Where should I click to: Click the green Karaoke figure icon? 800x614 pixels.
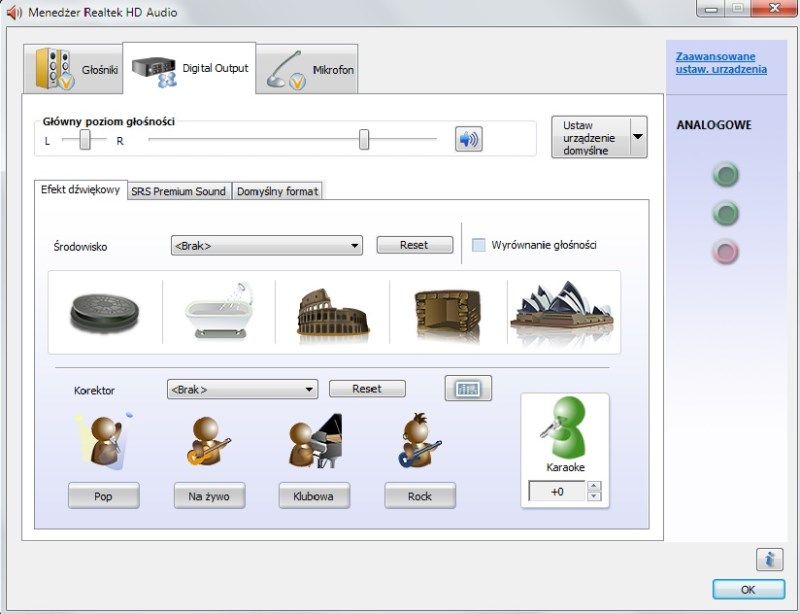tap(565, 428)
